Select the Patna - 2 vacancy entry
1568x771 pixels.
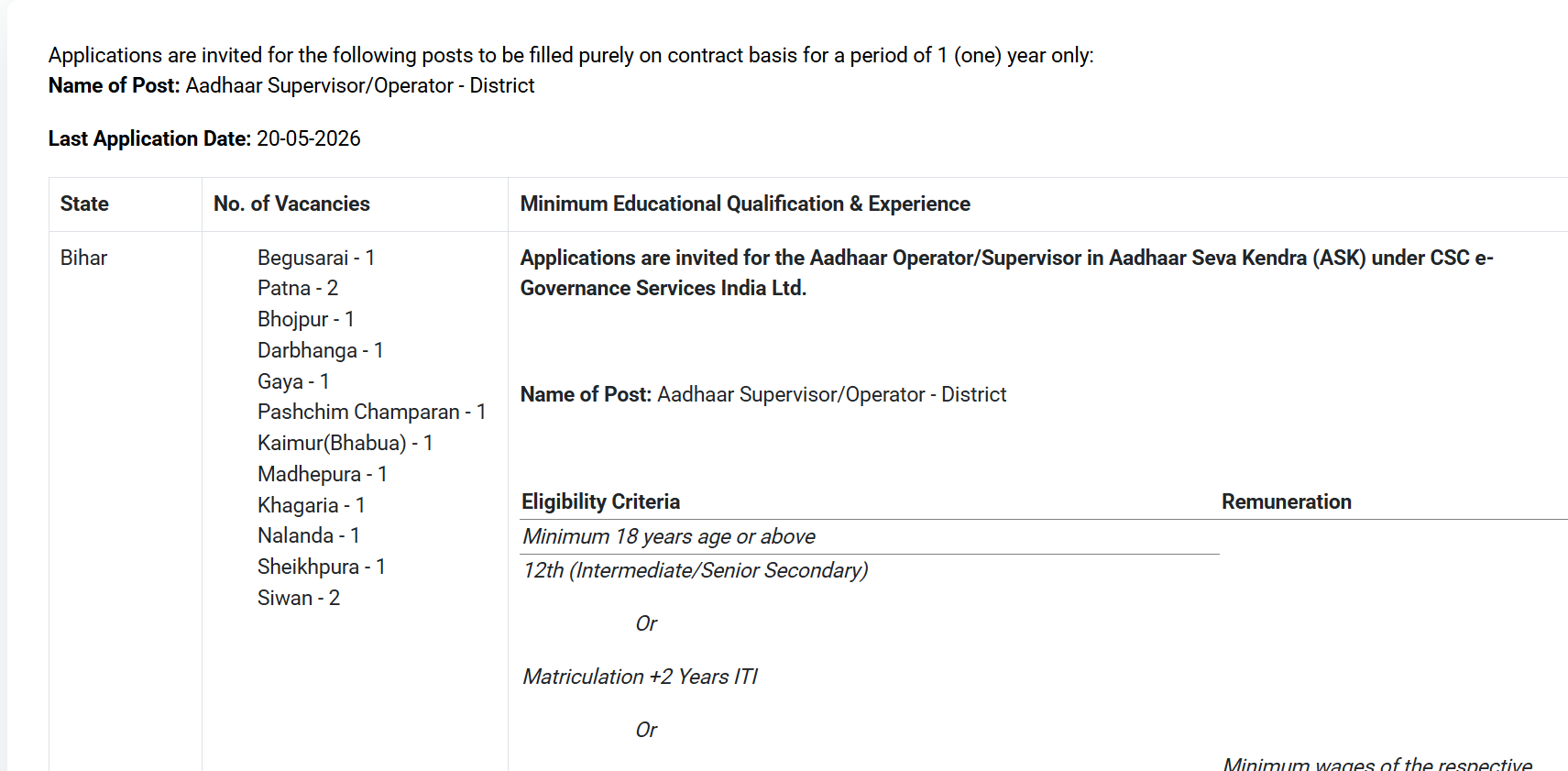(x=298, y=288)
